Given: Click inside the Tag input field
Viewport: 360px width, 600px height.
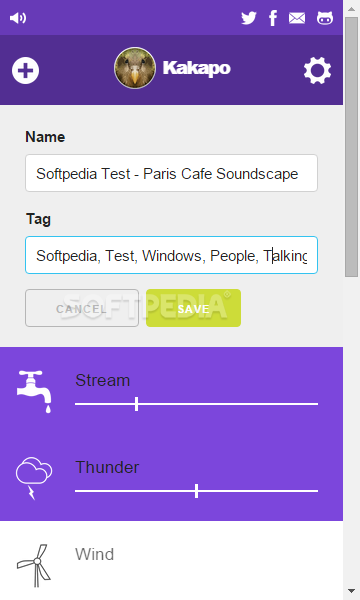Looking at the screenshot, I should [x=171, y=255].
